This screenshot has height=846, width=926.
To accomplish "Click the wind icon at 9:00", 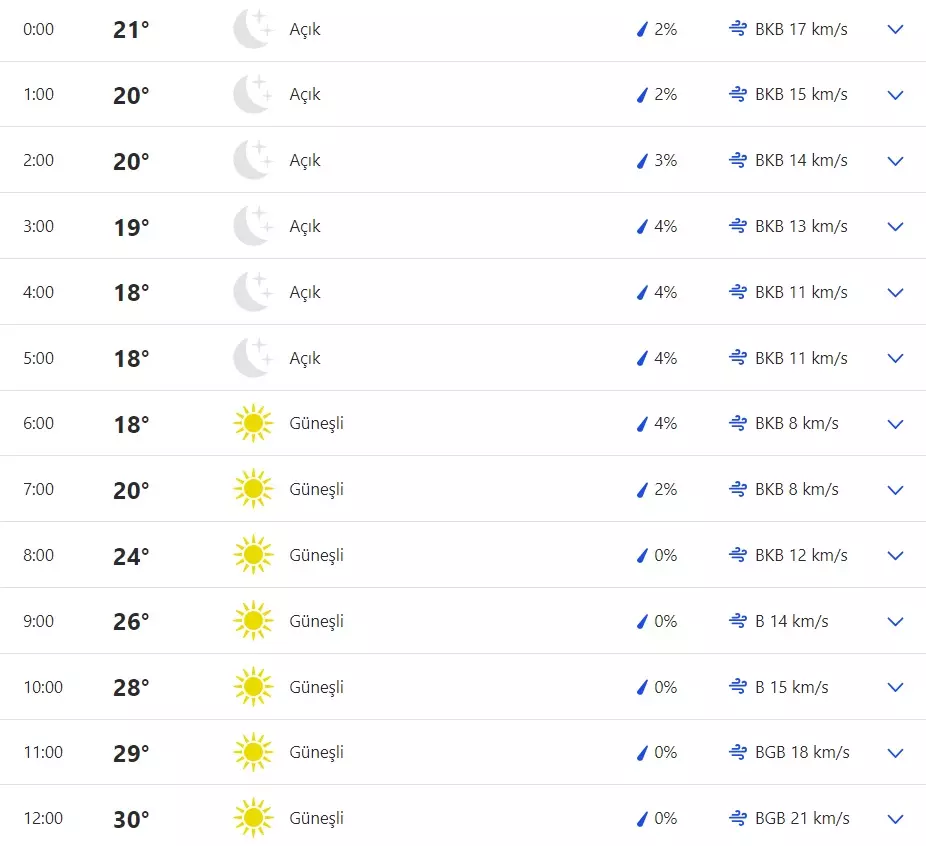I will point(738,621).
